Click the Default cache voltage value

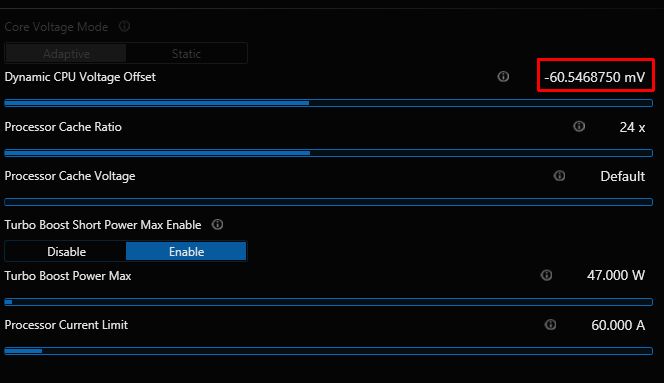tap(622, 176)
